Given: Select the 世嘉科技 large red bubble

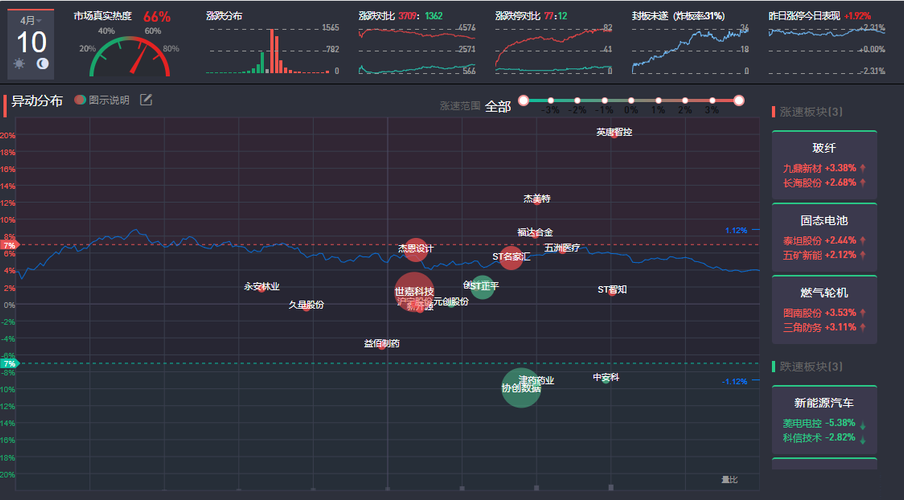Looking at the screenshot, I should [x=414, y=292].
